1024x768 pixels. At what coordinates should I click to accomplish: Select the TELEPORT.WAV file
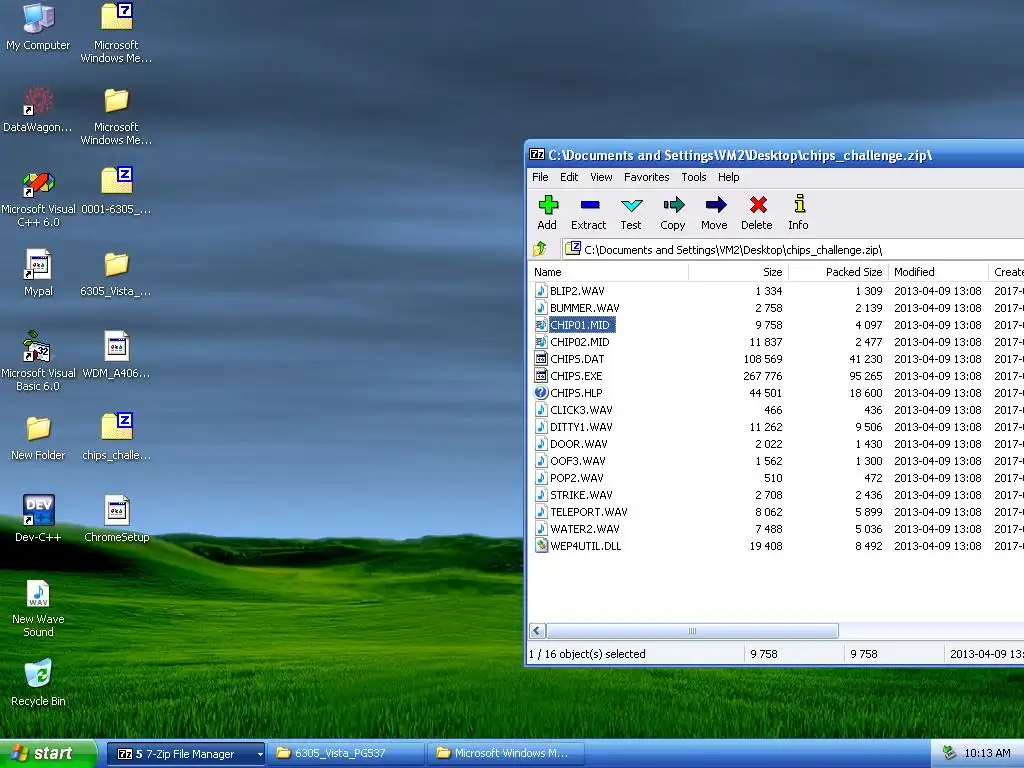(588, 511)
